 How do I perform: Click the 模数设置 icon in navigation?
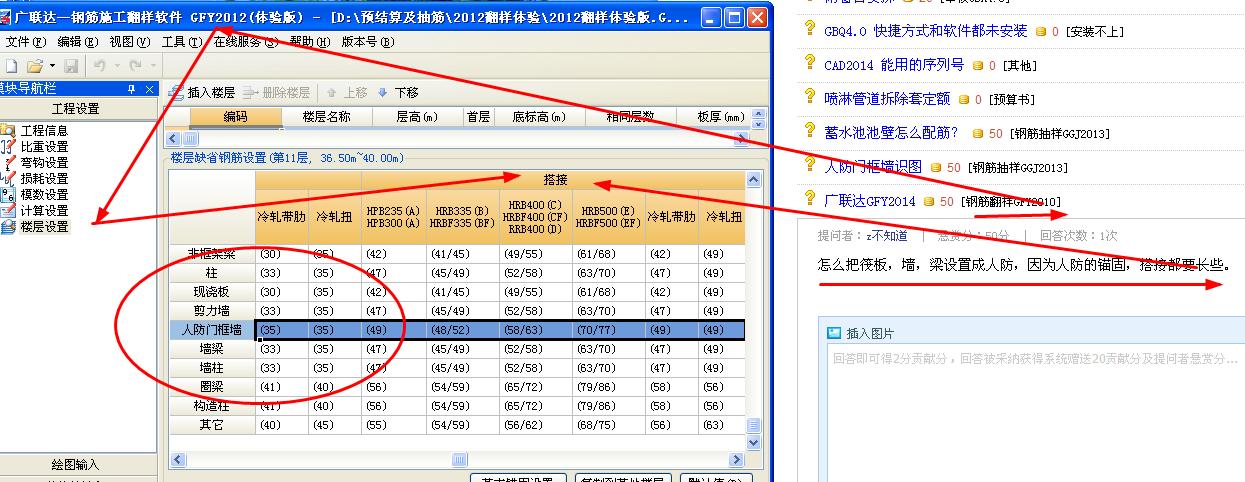pyautogui.click(x=8, y=195)
